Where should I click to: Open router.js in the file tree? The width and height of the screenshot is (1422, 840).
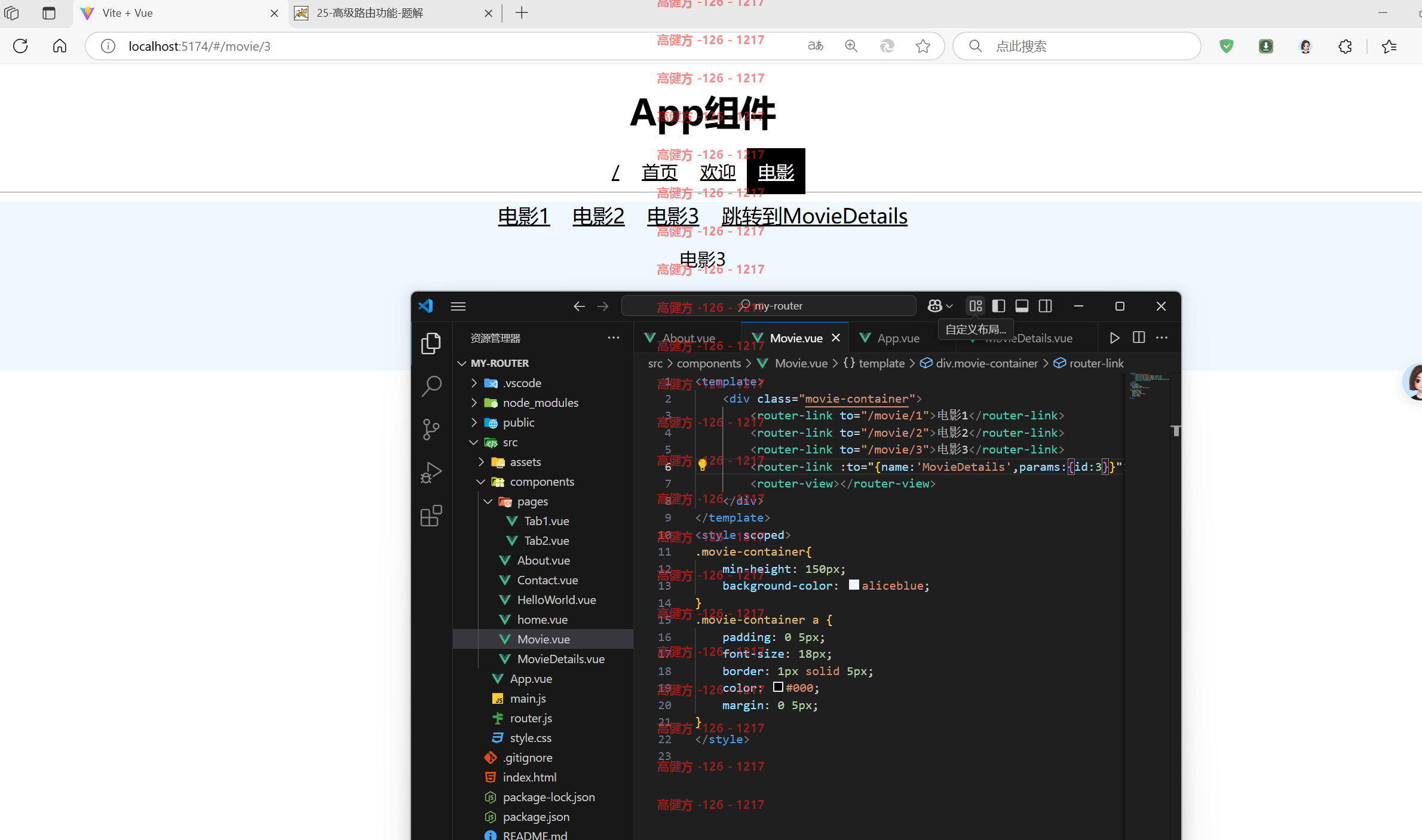coord(531,718)
